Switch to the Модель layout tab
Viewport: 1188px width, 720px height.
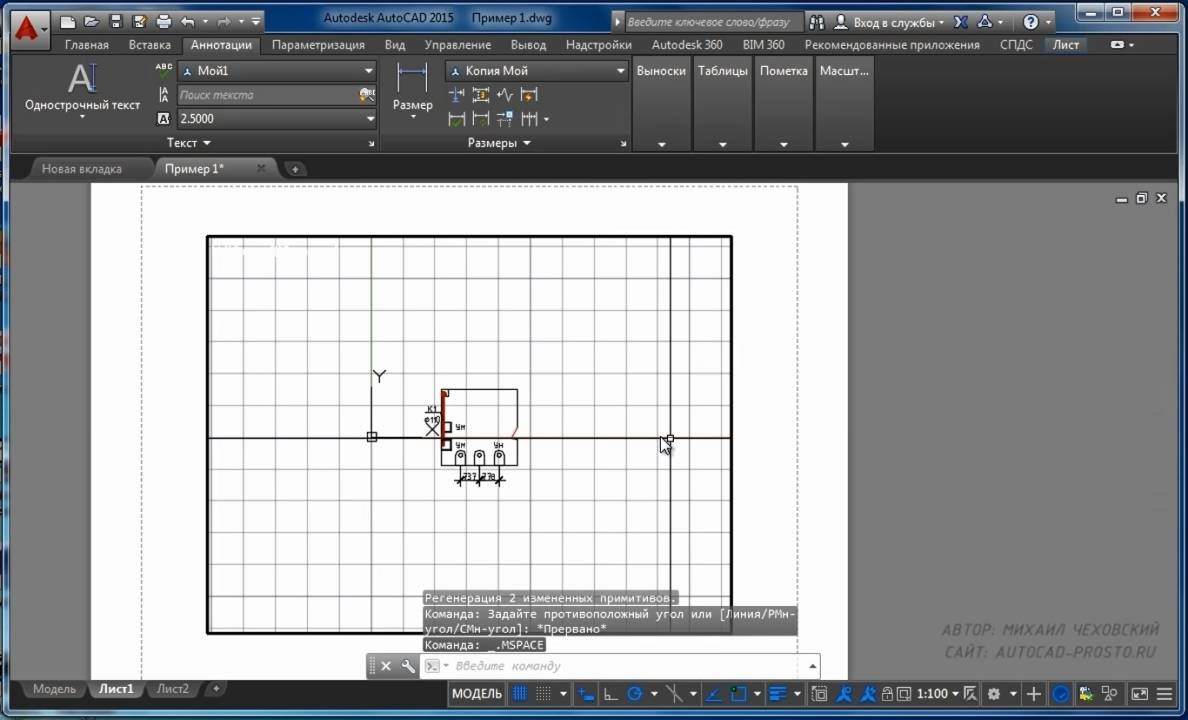point(54,689)
